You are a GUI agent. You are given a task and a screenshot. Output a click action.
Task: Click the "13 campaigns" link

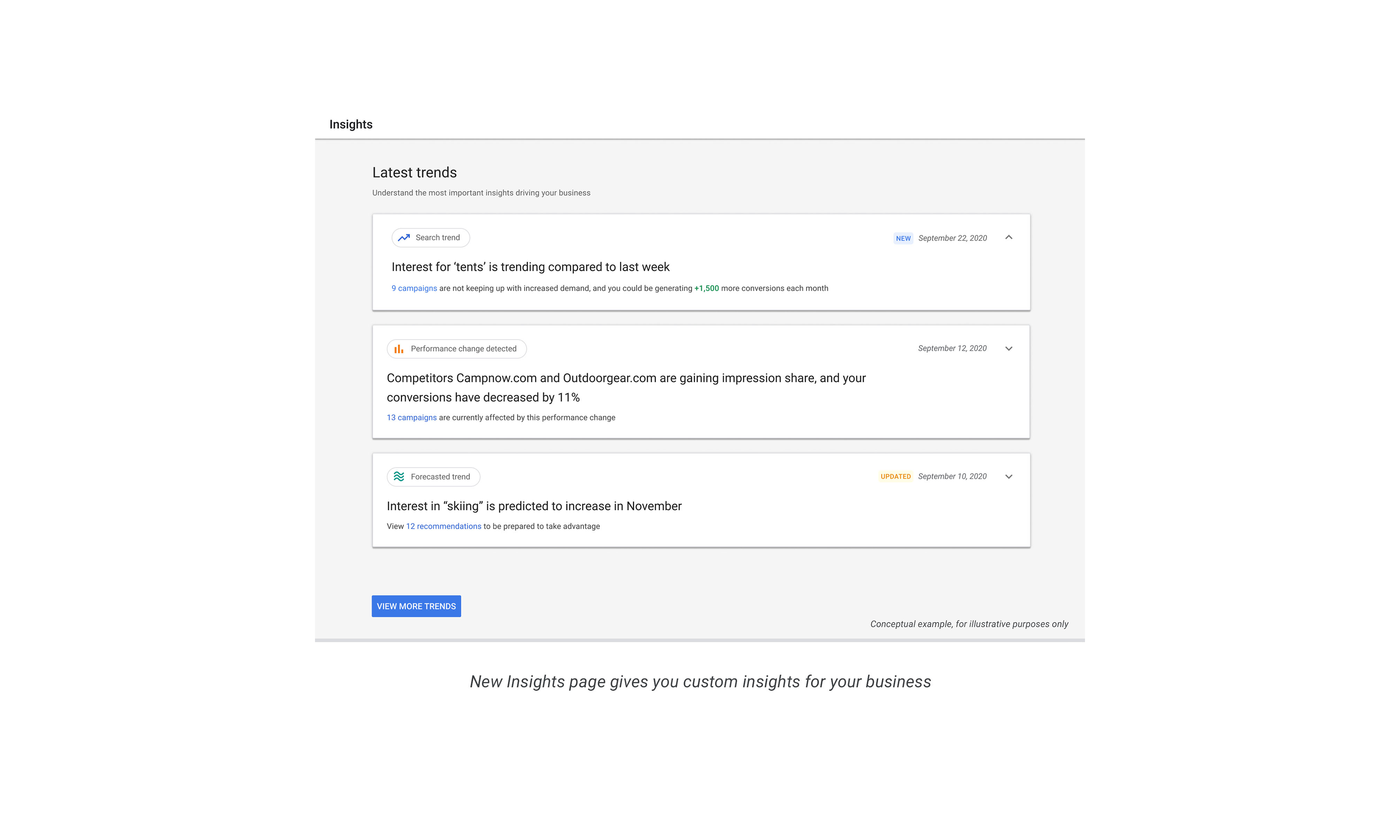click(x=411, y=417)
